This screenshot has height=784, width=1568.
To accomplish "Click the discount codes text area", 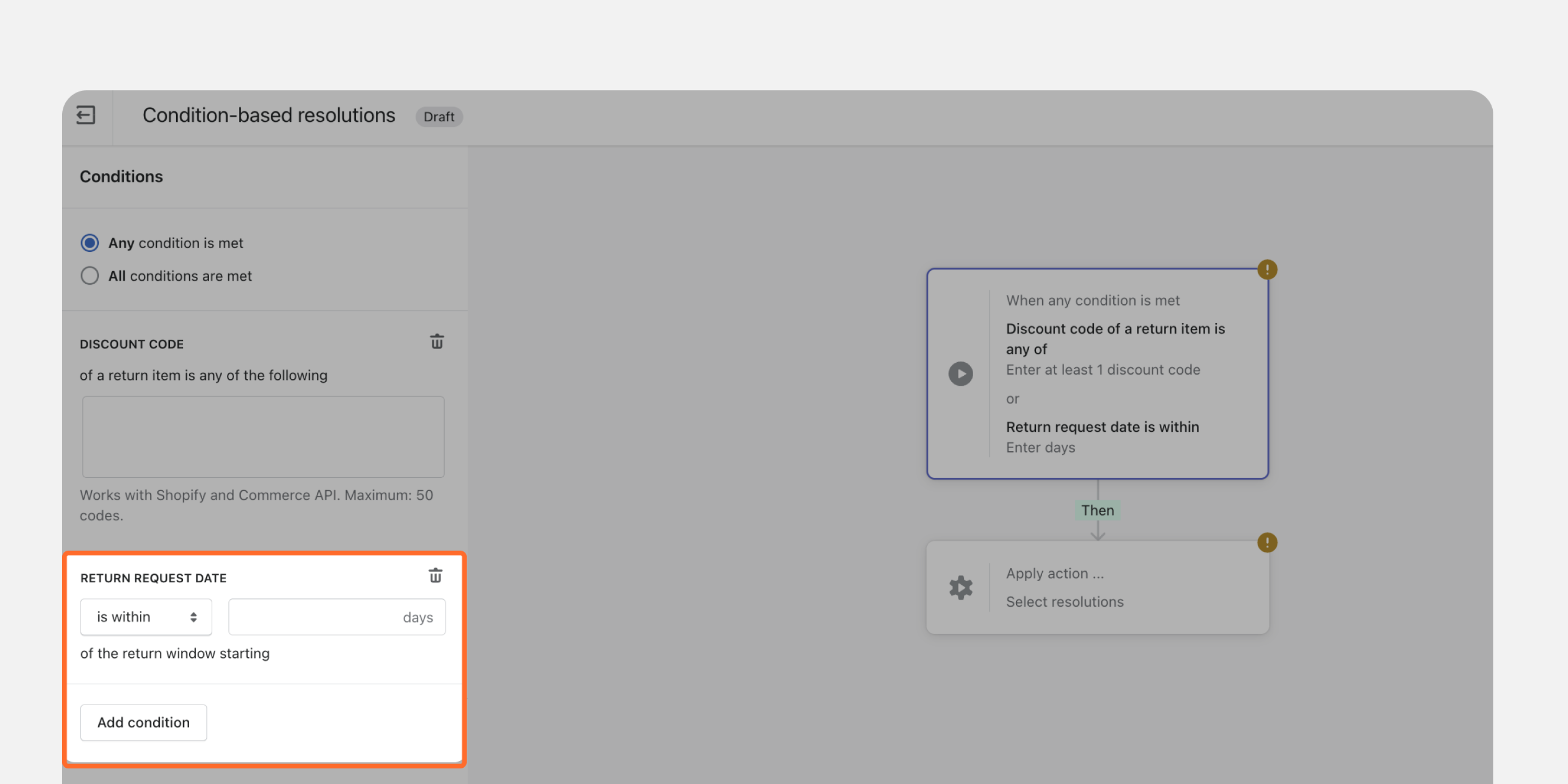I will (x=263, y=436).
